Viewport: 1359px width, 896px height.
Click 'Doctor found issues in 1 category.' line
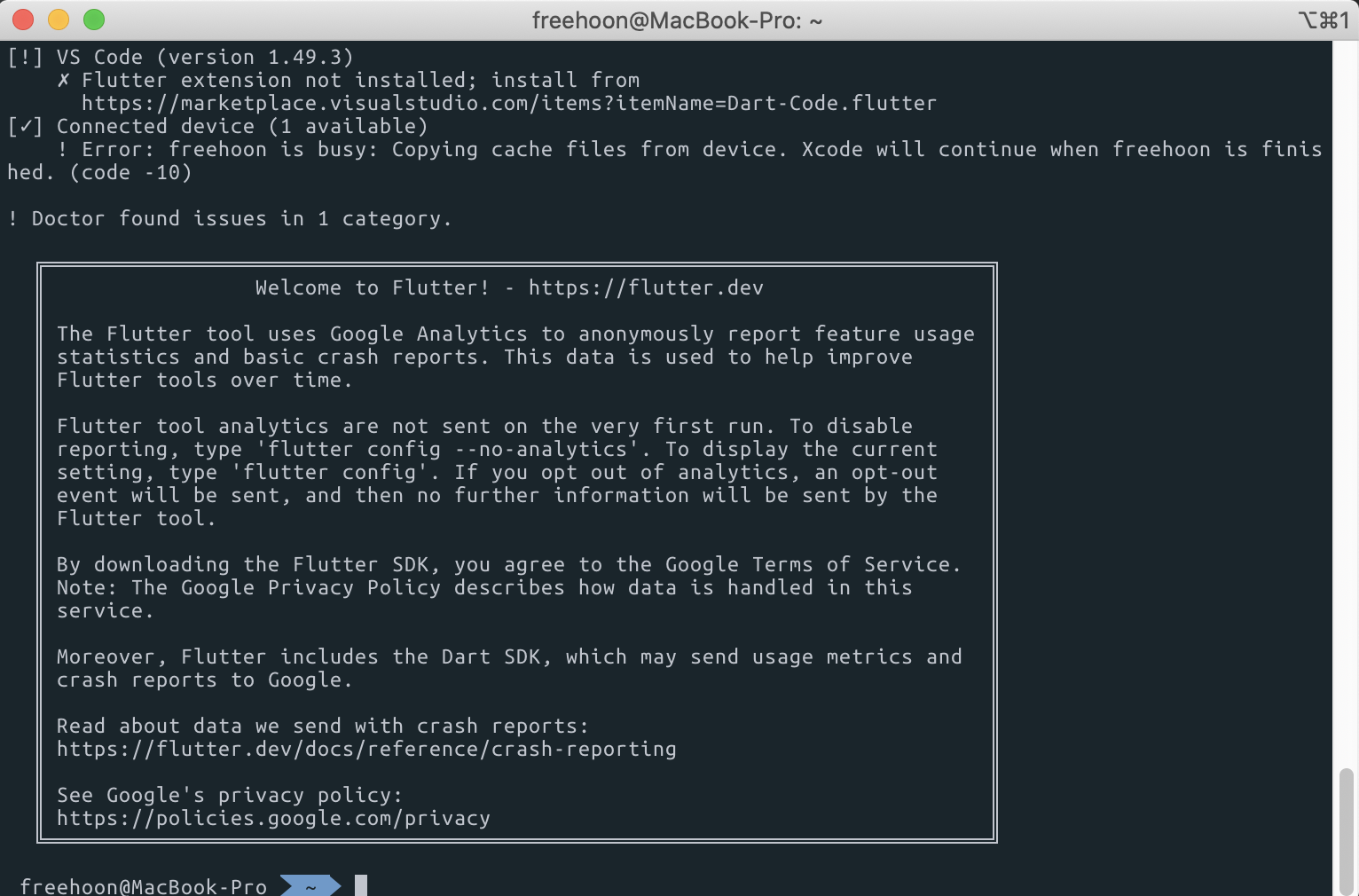click(x=230, y=219)
